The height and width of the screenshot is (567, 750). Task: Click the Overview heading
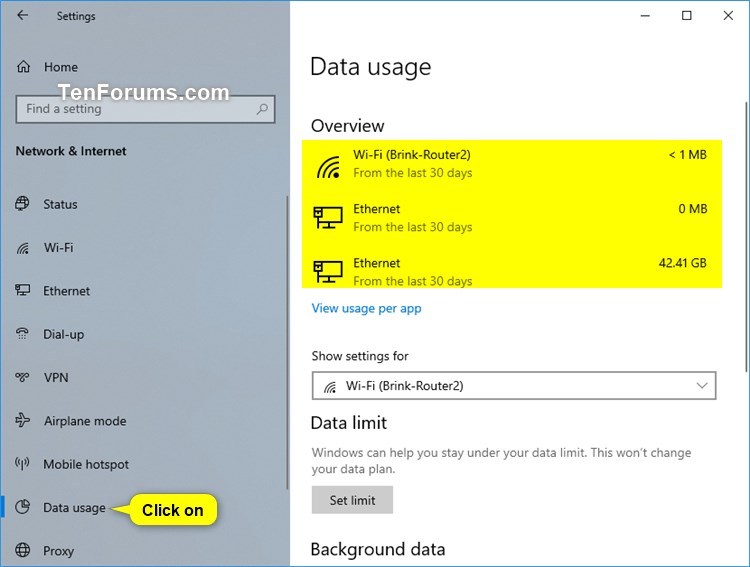(x=348, y=126)
